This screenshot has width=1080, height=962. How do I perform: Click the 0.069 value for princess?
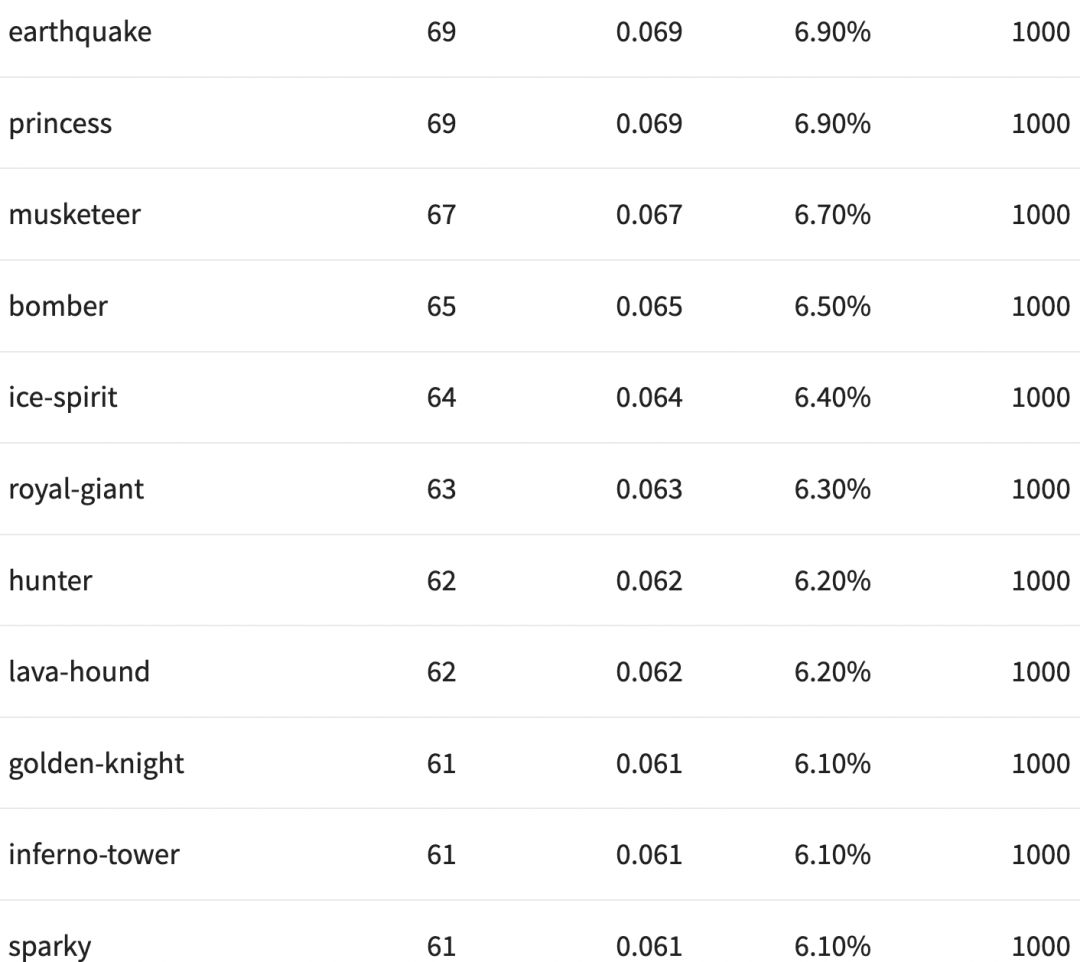tap(649, 124)
